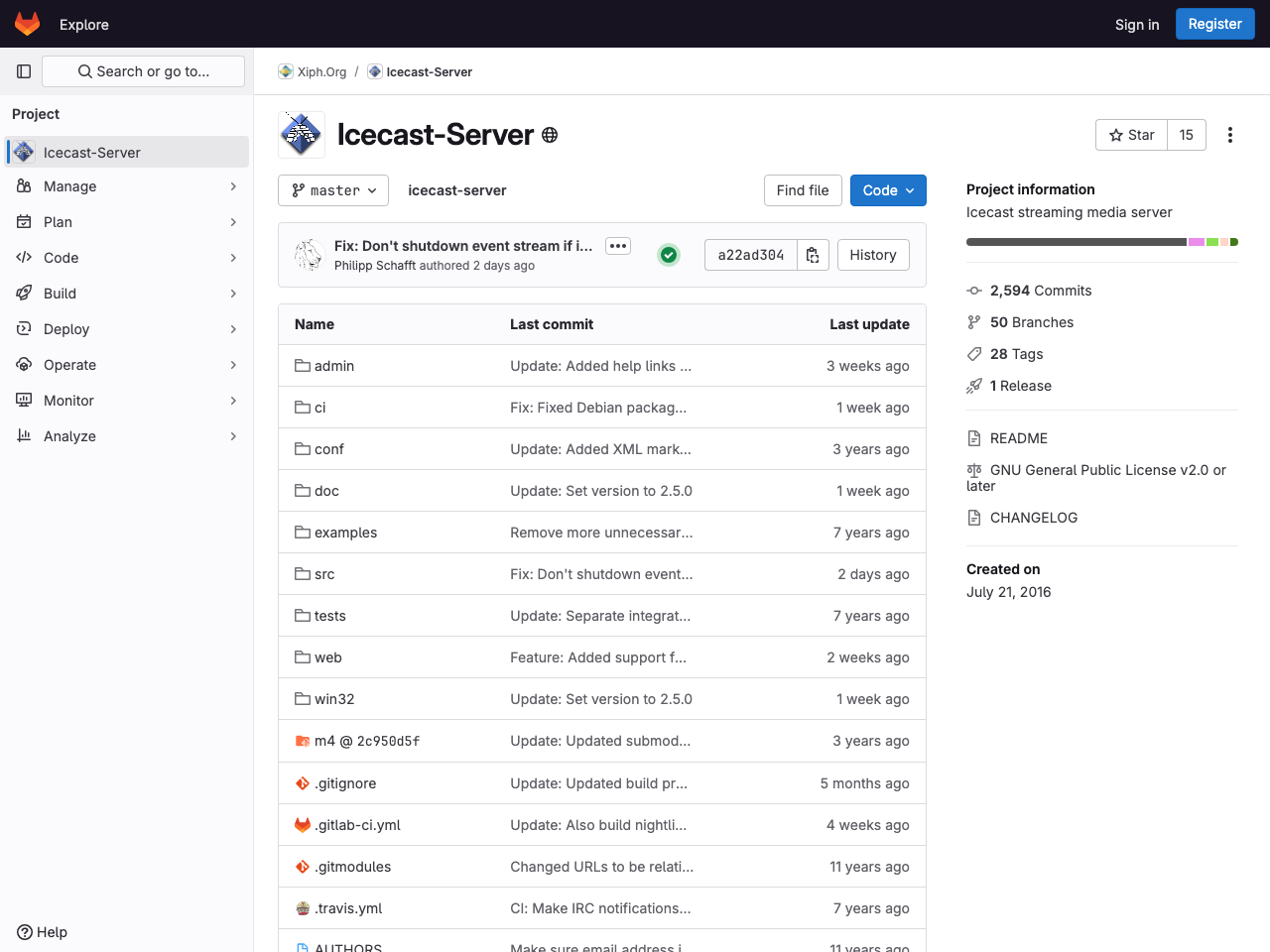Toggle open the commit History view

(x=872, y=255)
